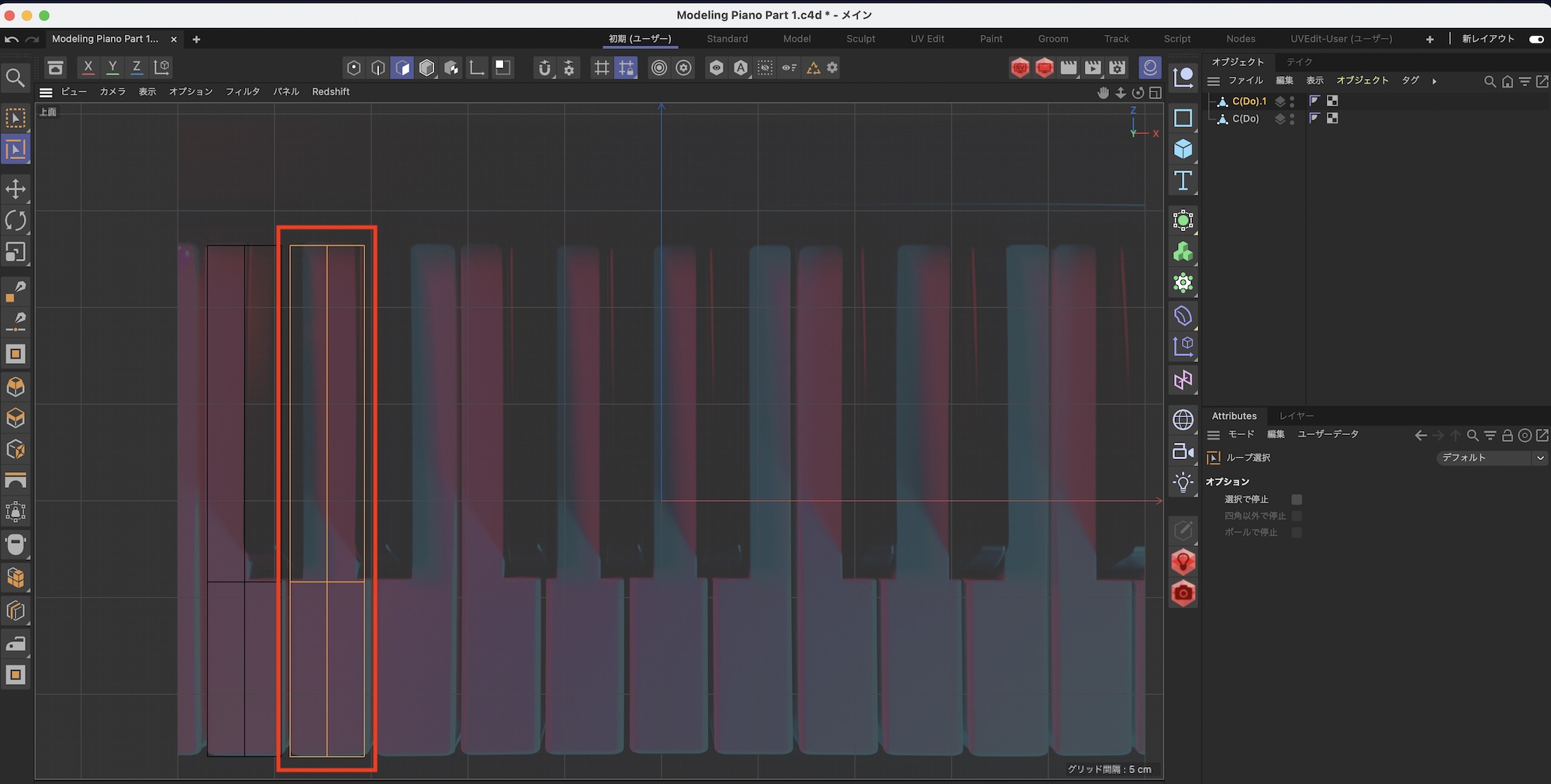Viewport: 1551px width, 784px height.
Task: Enable the 選択で停止 checkbox
Action: pos(1297,499)
